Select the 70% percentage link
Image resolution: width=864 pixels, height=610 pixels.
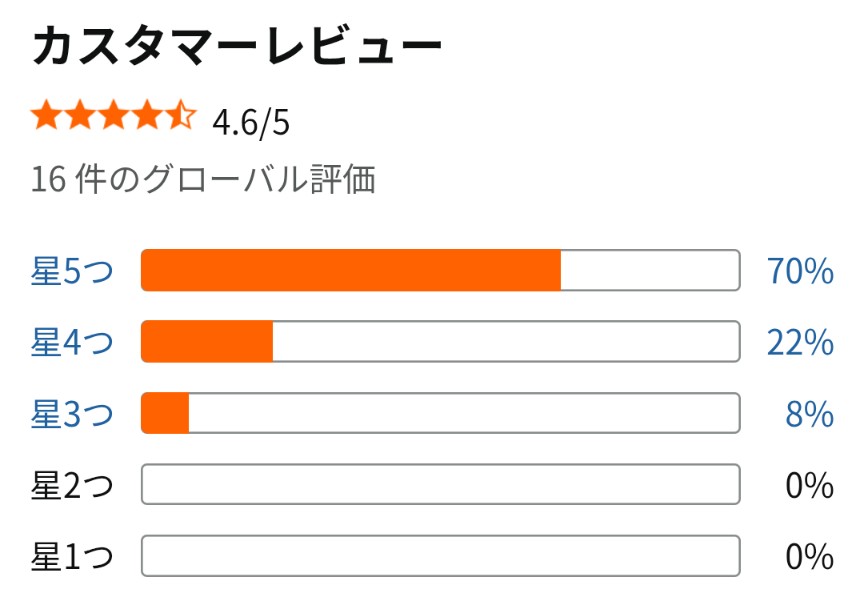(x=800, y=271)
